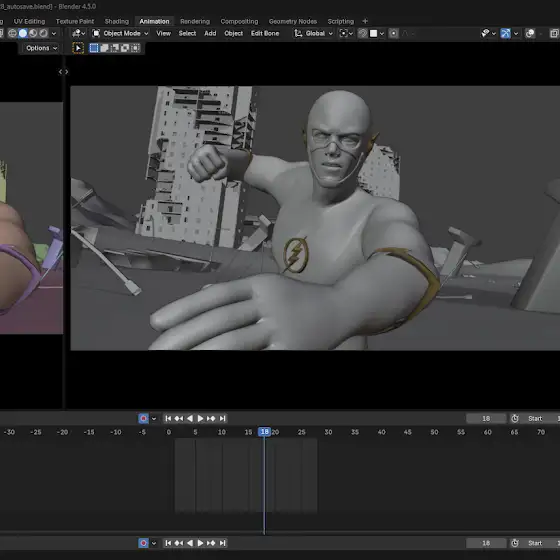Open the object visibility and selectability filter
The width and height of the screenshot is (560, 560).
[x=485, y=33]
